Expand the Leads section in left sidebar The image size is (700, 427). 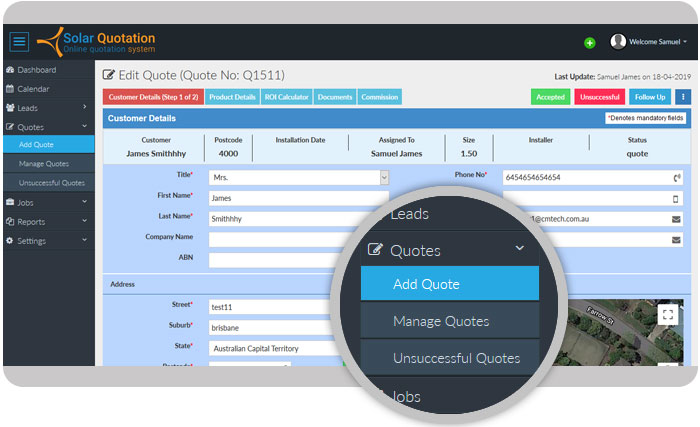pyautogui.click(x=47, y=108)
